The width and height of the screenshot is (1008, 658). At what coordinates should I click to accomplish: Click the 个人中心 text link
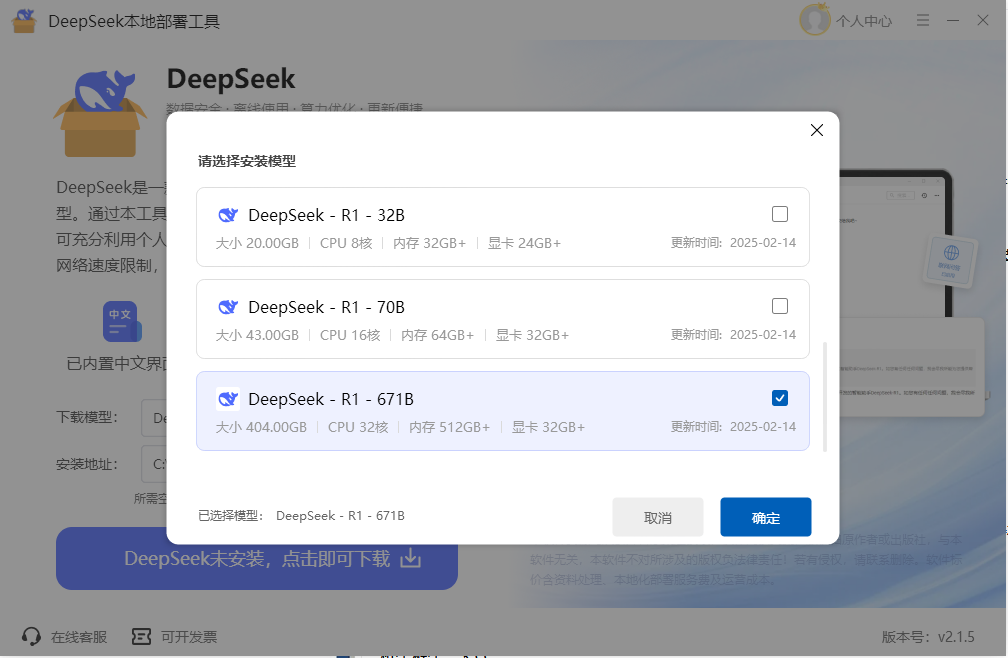864,21
